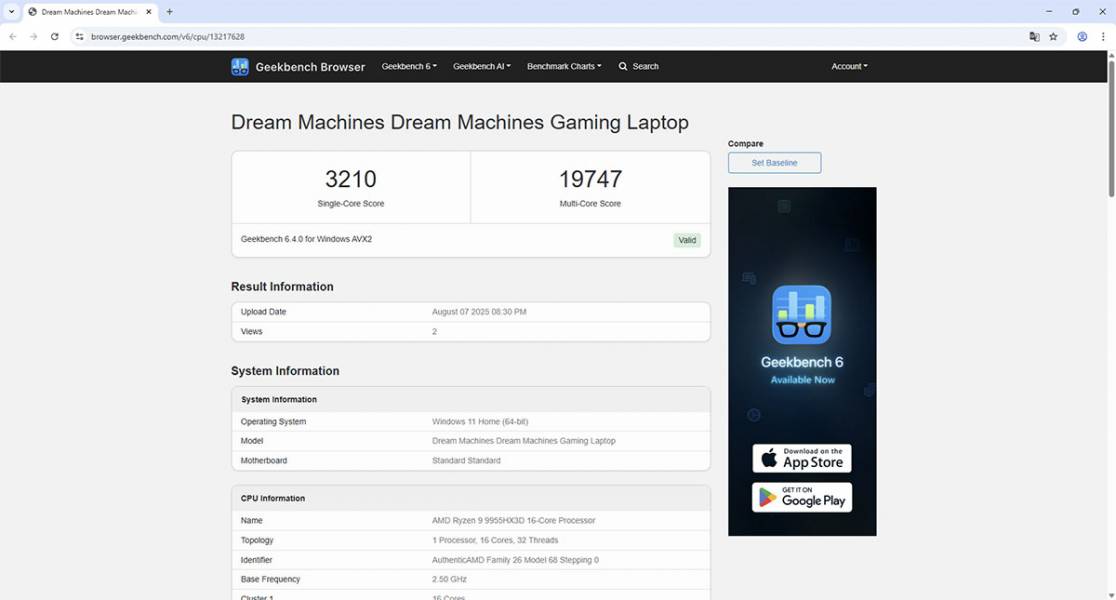Click the Geekbench Browser home link

tap(310, 66)
